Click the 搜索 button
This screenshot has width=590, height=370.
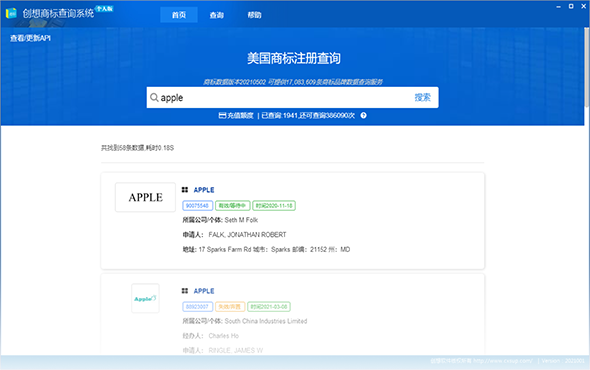(x=422, y=97)
